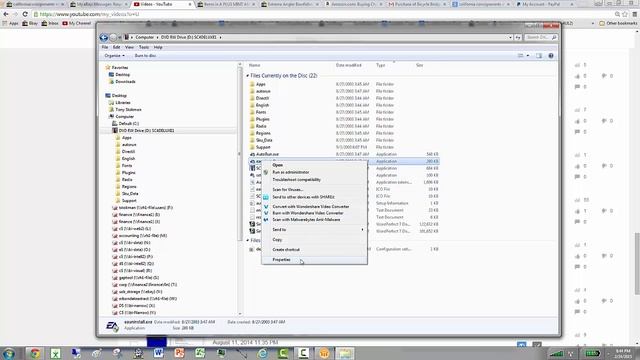Open the view options dropdown arrow
This screenshot has width=640, height=360.
coord(528,56)
